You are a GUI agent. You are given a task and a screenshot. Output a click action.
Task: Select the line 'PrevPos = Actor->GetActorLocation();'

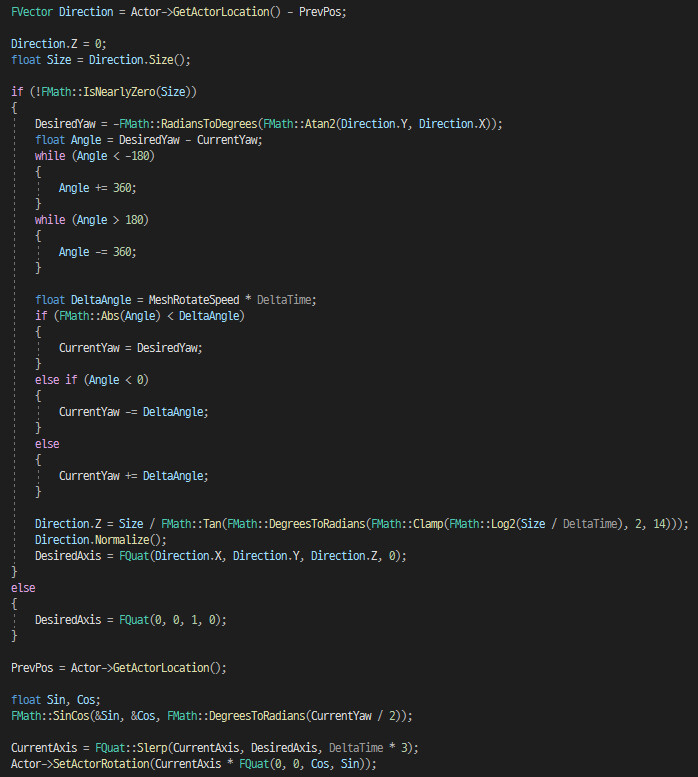119,668
